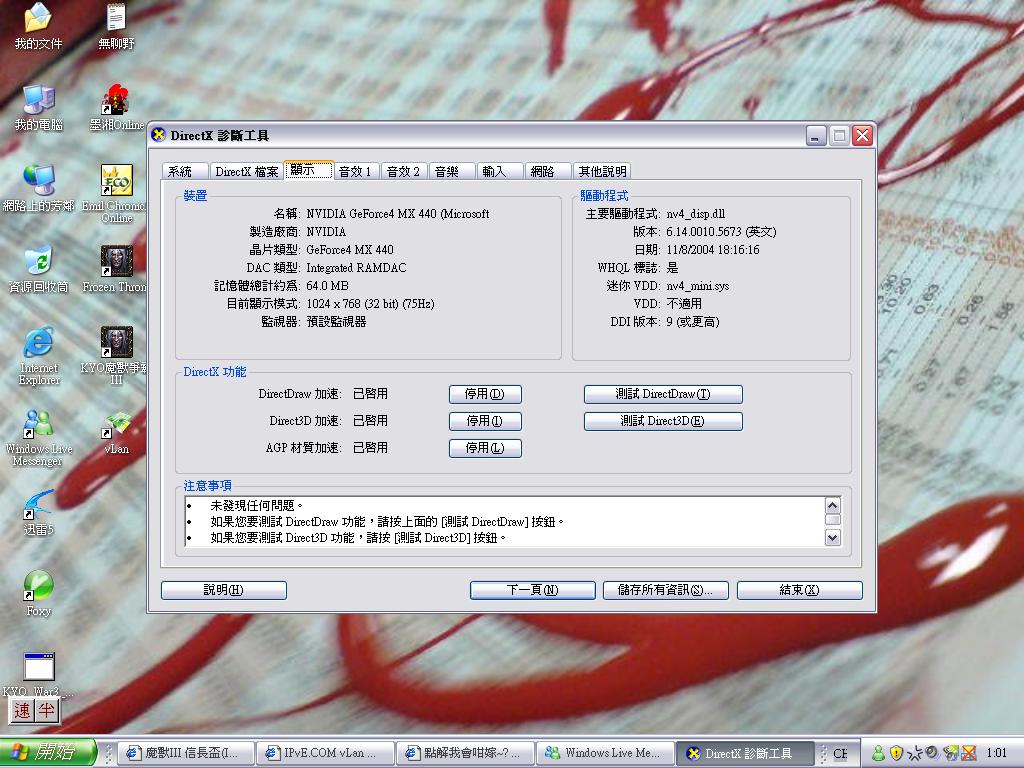The image size is (1024, 768).
Task: Launch the Foxy desktop shortcut
Action: (x=38, y=586)
